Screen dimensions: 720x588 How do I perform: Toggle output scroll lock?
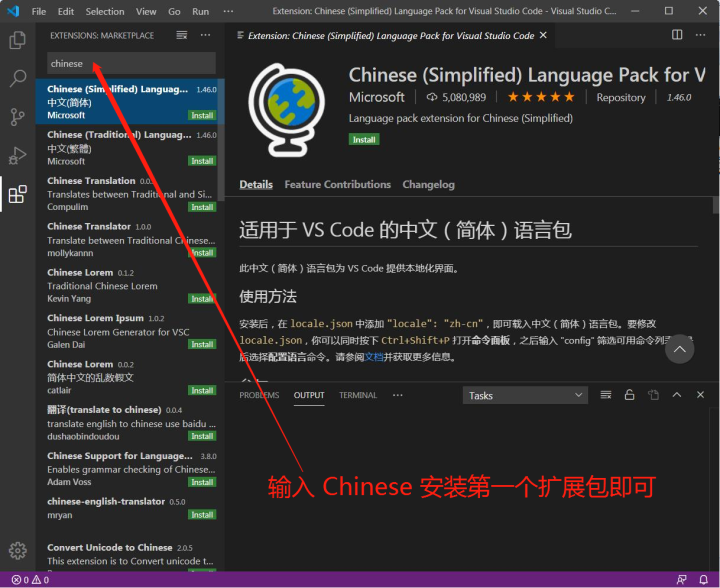[x=630, y=395]
